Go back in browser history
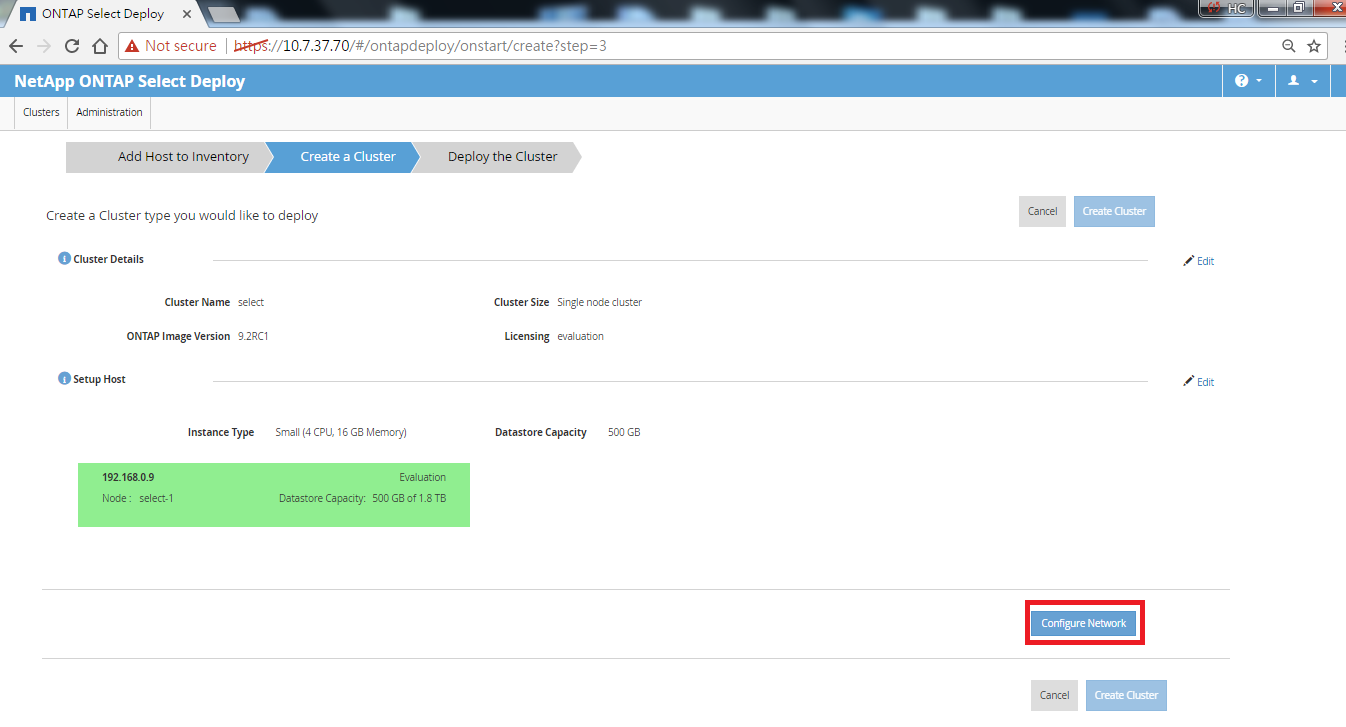This screenshot has width=1346, height=727. pyautogui.click(x=16, y=46)
